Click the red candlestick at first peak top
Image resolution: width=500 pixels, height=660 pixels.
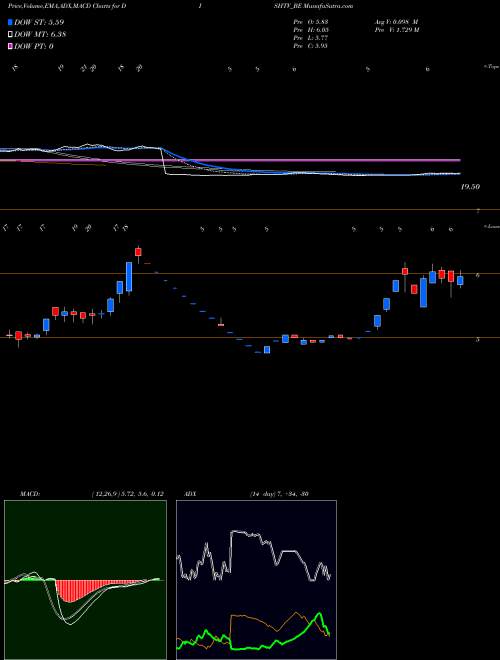click(138, 252)
